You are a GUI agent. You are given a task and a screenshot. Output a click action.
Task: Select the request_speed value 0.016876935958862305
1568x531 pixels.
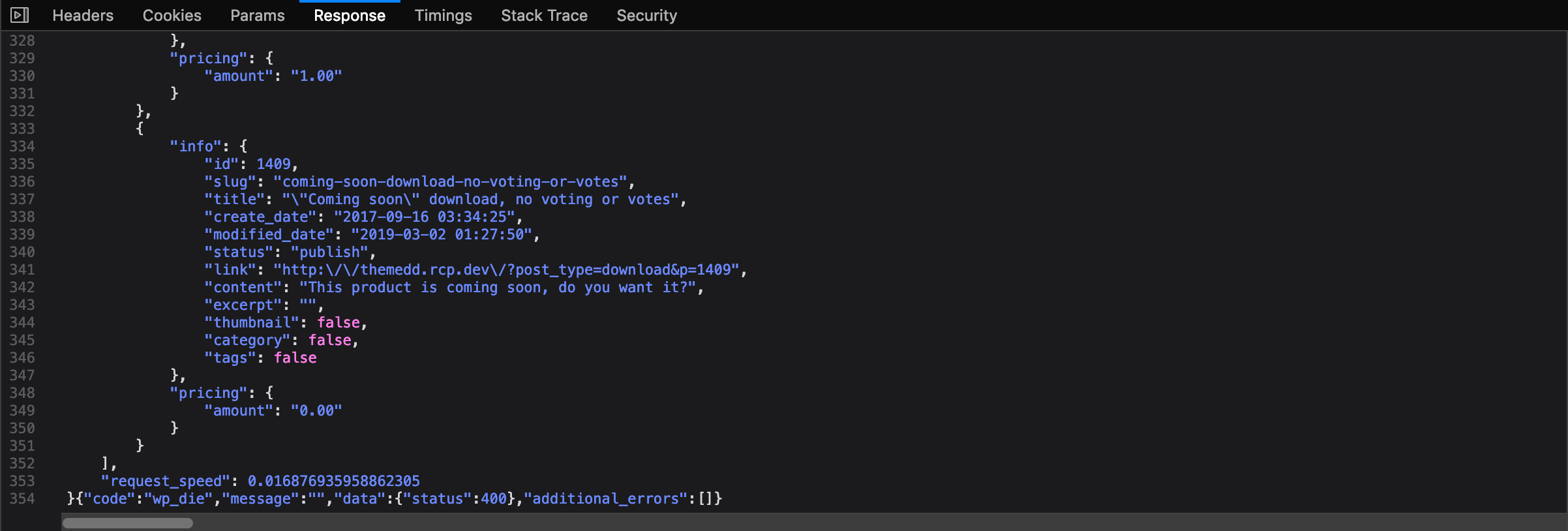(x=334, y=481)
